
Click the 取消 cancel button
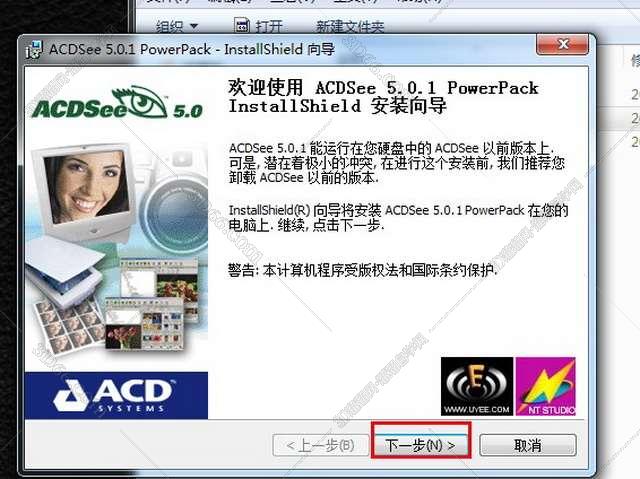click(528, 445)
